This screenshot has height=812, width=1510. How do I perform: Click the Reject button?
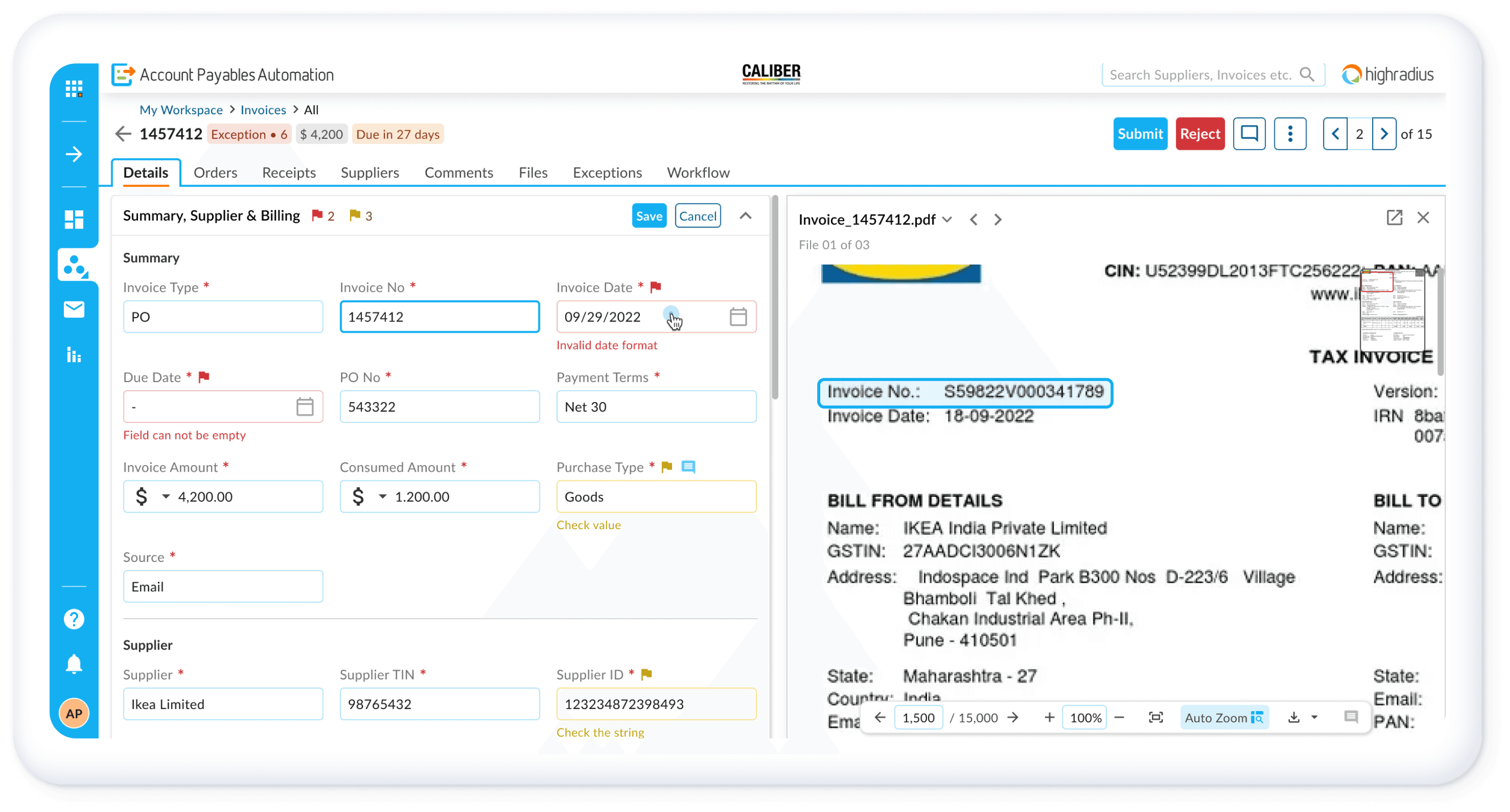click(x=1200, y=134)
